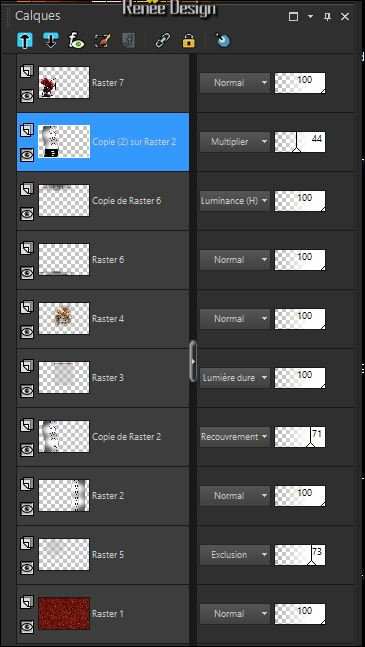
Task: Click the layer type icon of Raster 7
Action: (x=27, y=71)
